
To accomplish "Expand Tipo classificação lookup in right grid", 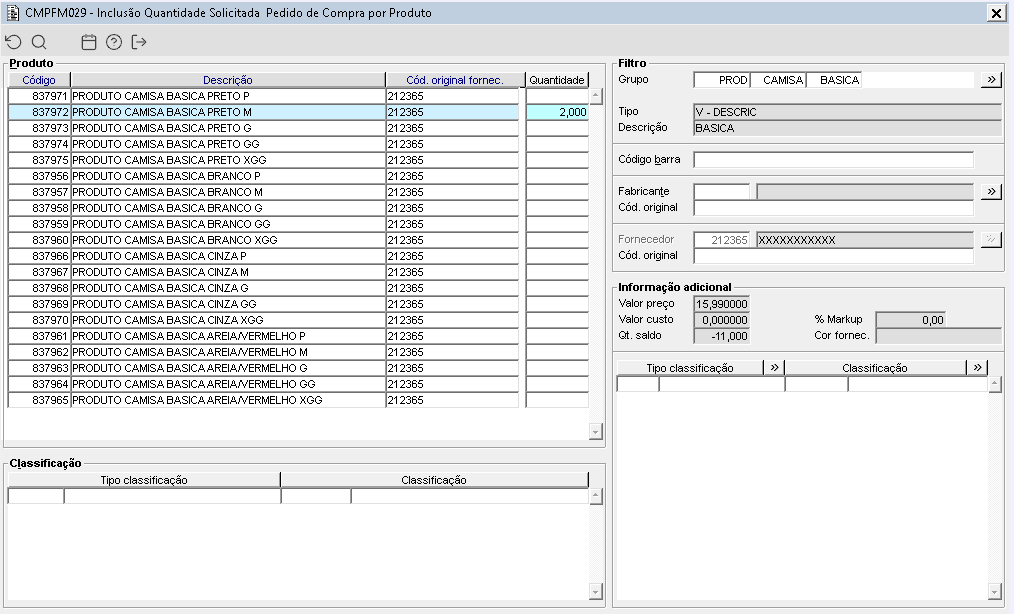I will [774, 367].
